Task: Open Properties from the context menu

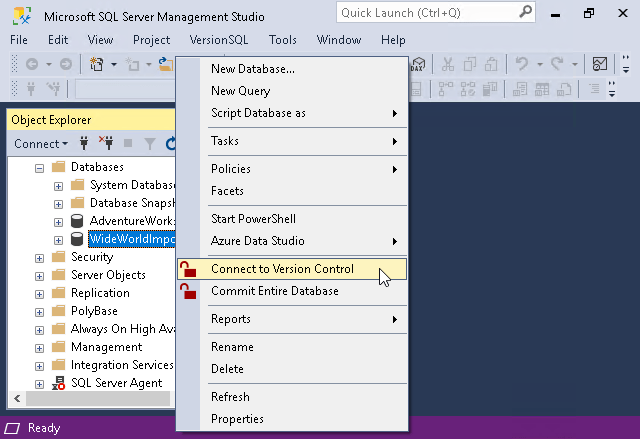Action: 292,419
